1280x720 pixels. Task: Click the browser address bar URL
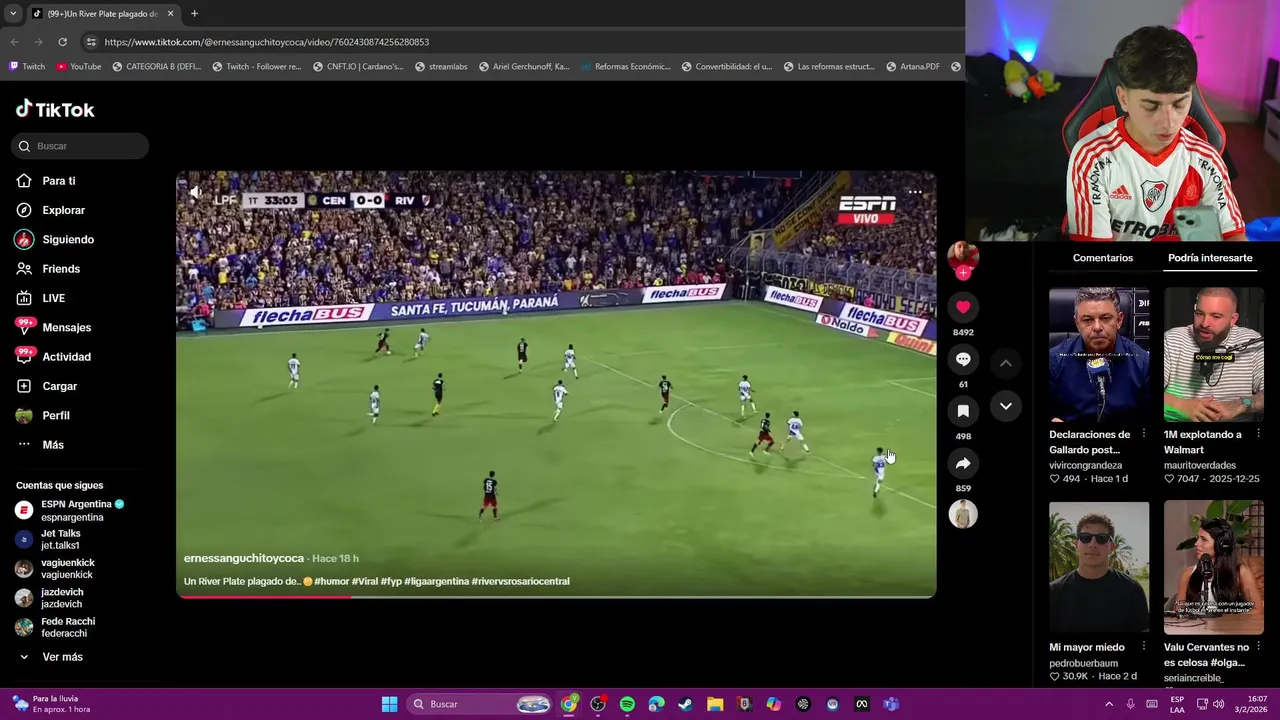coord(267,42)
